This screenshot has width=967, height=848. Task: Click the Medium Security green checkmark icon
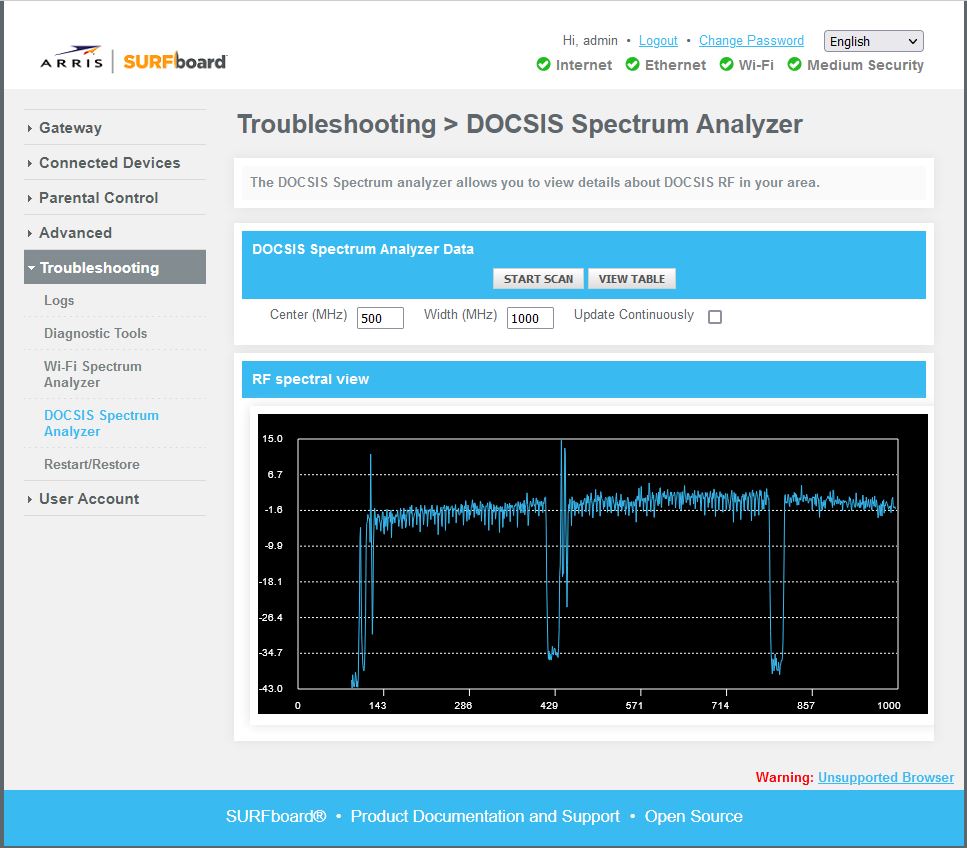(794, 64)
